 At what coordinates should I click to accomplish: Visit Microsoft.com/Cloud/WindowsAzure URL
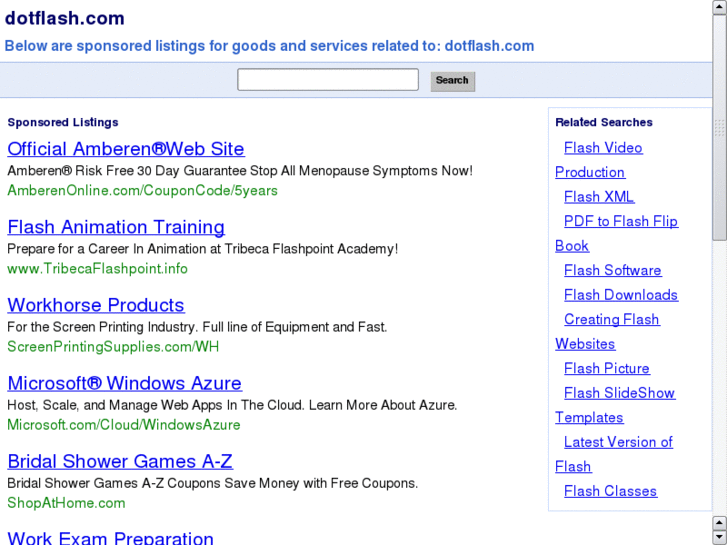click(x=124, y=425)
